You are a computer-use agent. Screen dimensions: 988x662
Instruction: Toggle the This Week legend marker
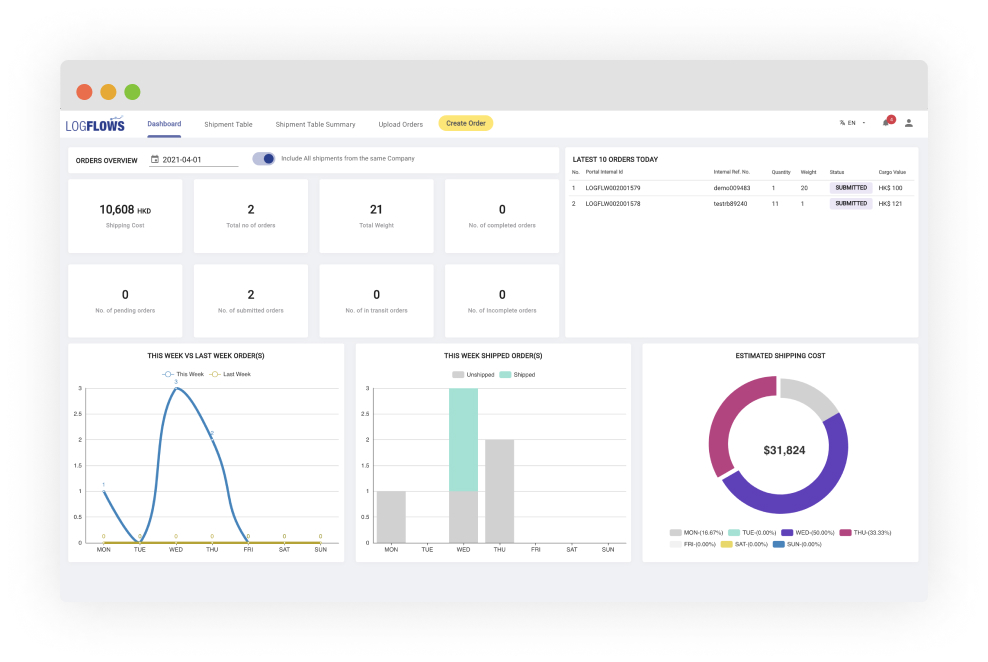(x=169, y=374)
